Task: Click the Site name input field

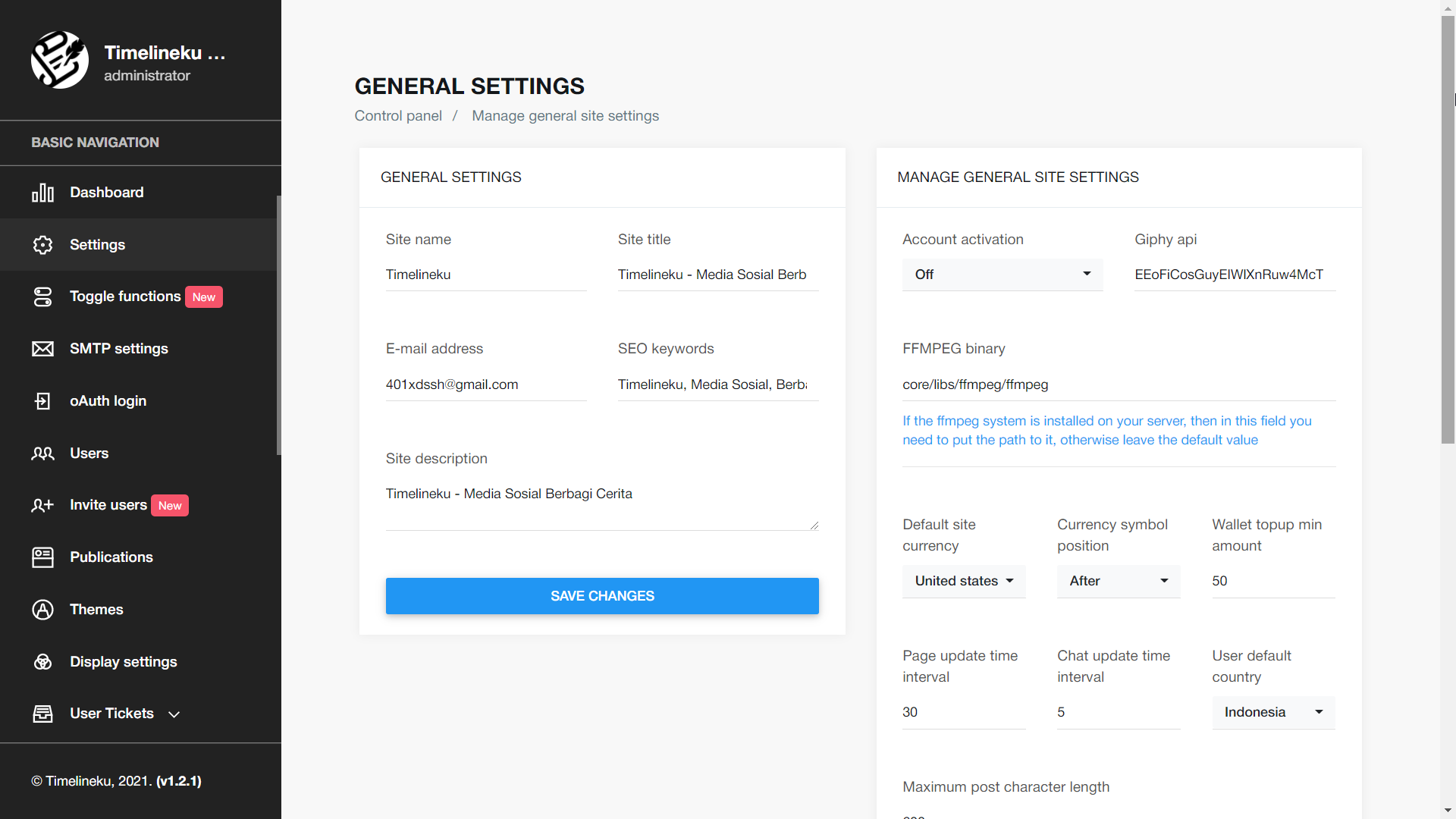Action: coord(485,275)
